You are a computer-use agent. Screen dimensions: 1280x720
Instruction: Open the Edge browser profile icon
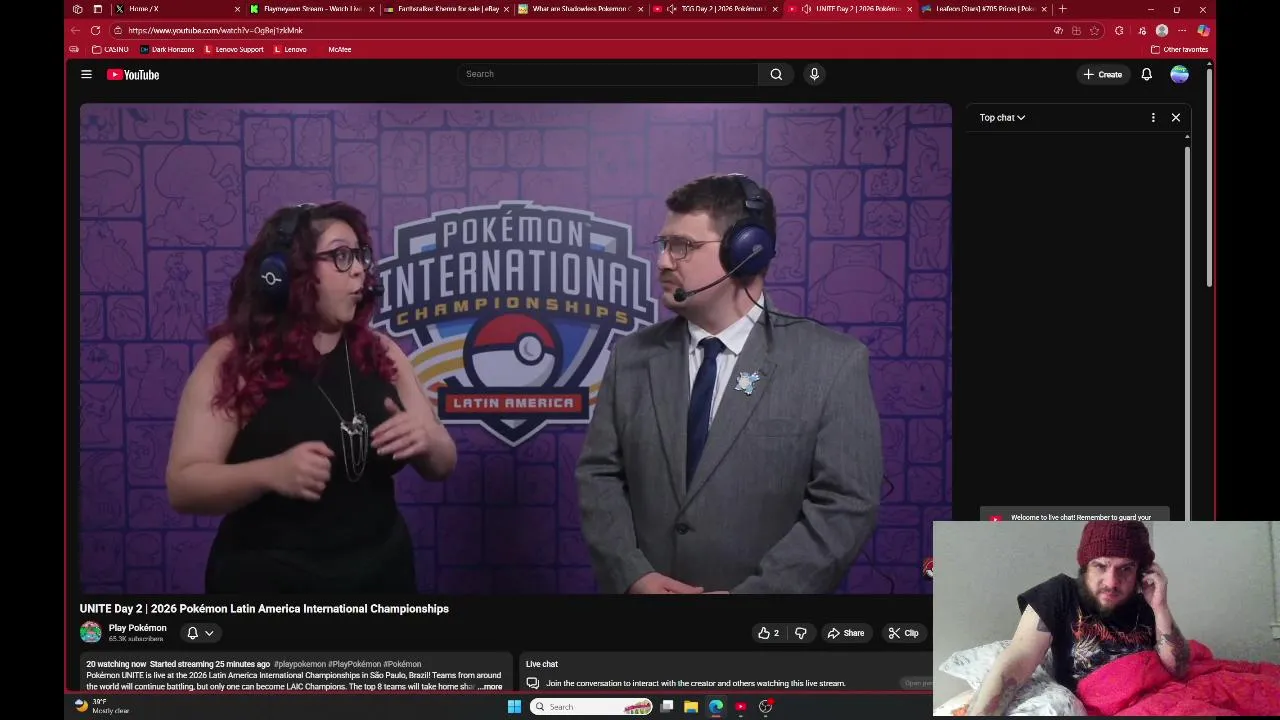(x=1162, y=30)
